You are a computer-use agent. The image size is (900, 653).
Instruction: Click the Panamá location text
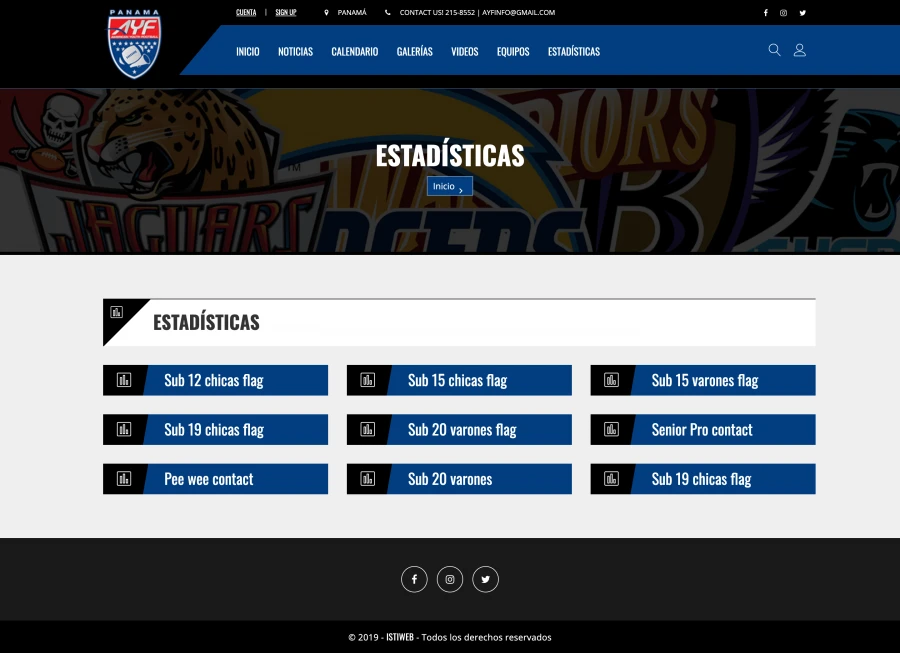coord(352,13)
